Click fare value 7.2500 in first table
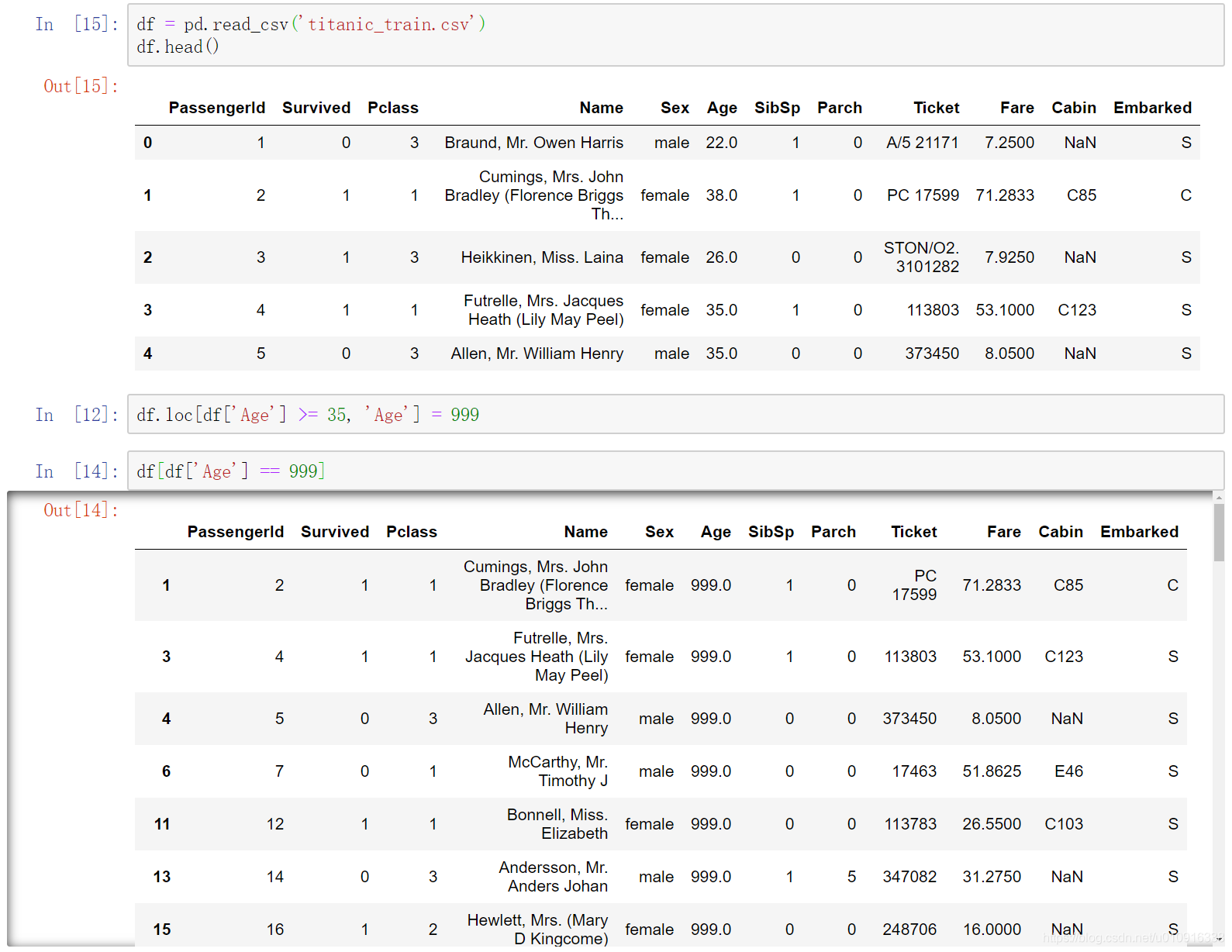 pyautogui.click(x=1009, y=143)
